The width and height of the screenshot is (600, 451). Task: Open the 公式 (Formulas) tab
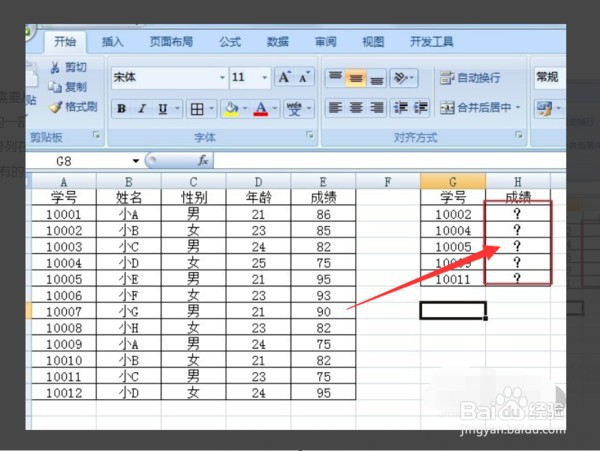coord(230,42)
